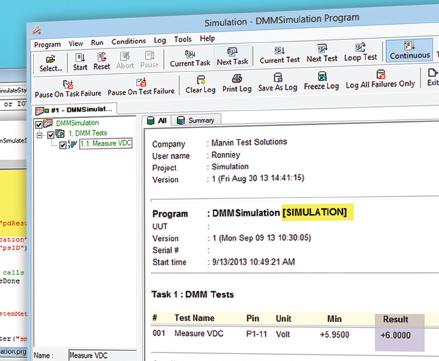Open the Select... program button

point(51,63)
